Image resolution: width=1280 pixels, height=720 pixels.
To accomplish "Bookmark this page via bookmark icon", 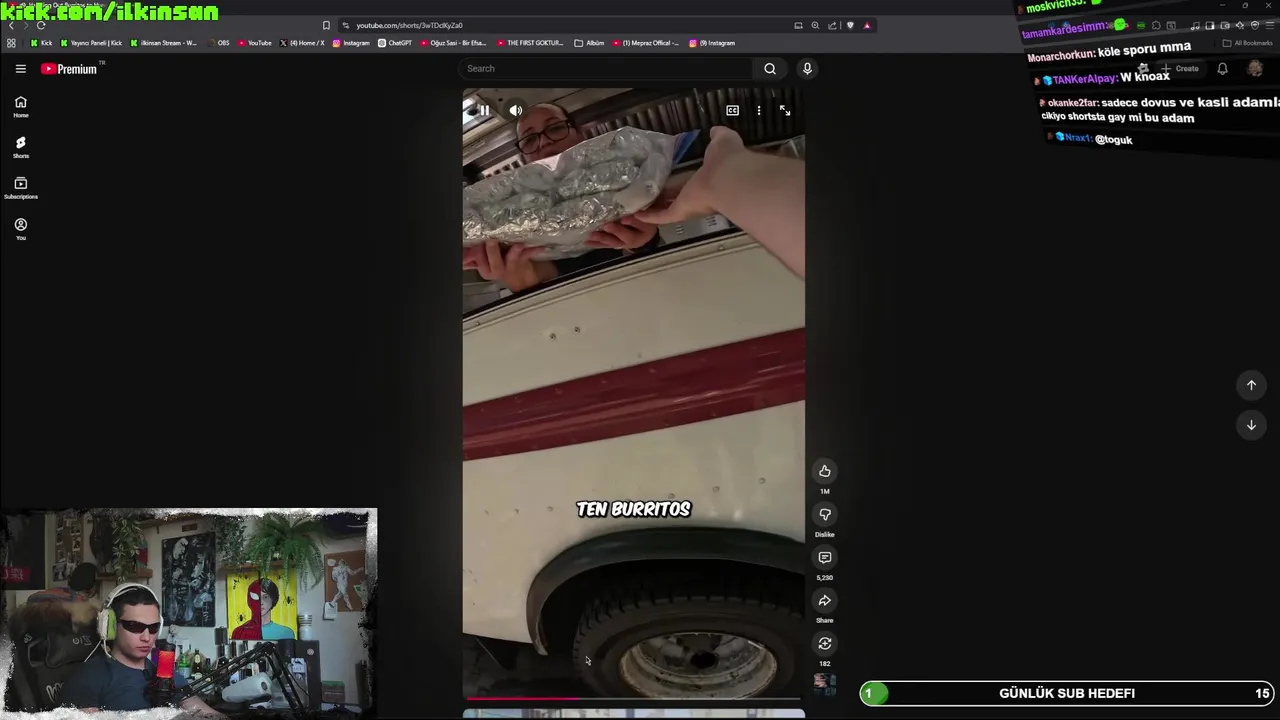I will click(326, 25).
